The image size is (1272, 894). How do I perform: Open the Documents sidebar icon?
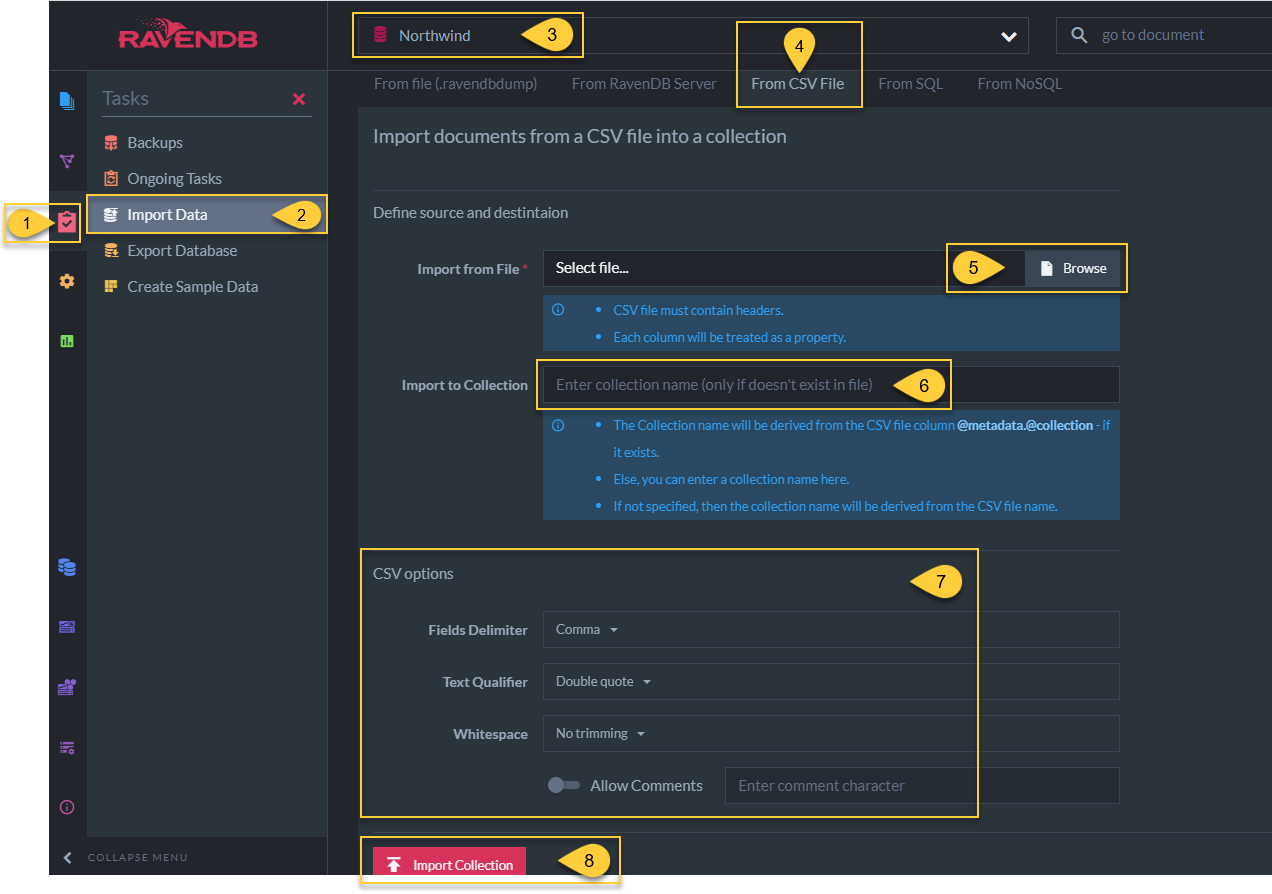67,100
